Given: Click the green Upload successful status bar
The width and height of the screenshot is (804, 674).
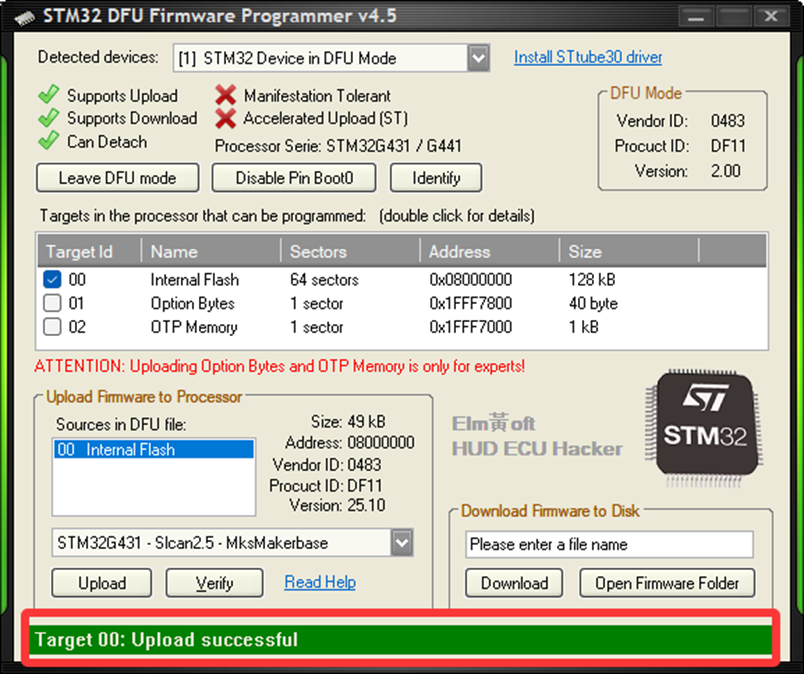Looking at the screenshot, I should [x=400, y=640].
